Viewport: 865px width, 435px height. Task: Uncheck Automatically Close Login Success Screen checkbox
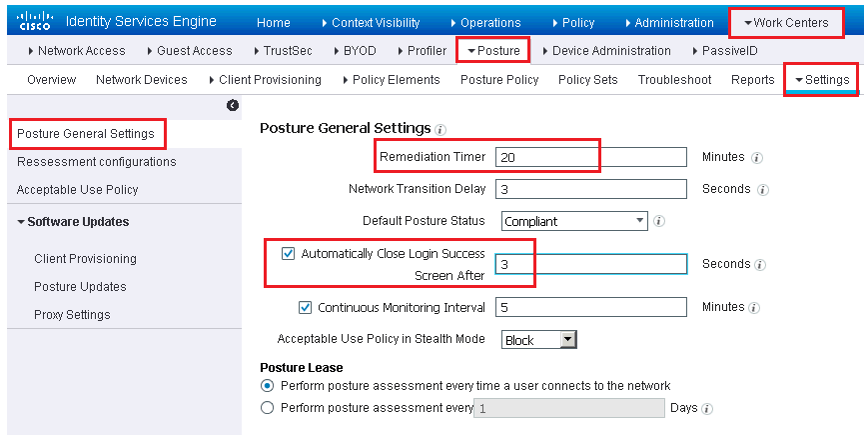tap(288, 254)
